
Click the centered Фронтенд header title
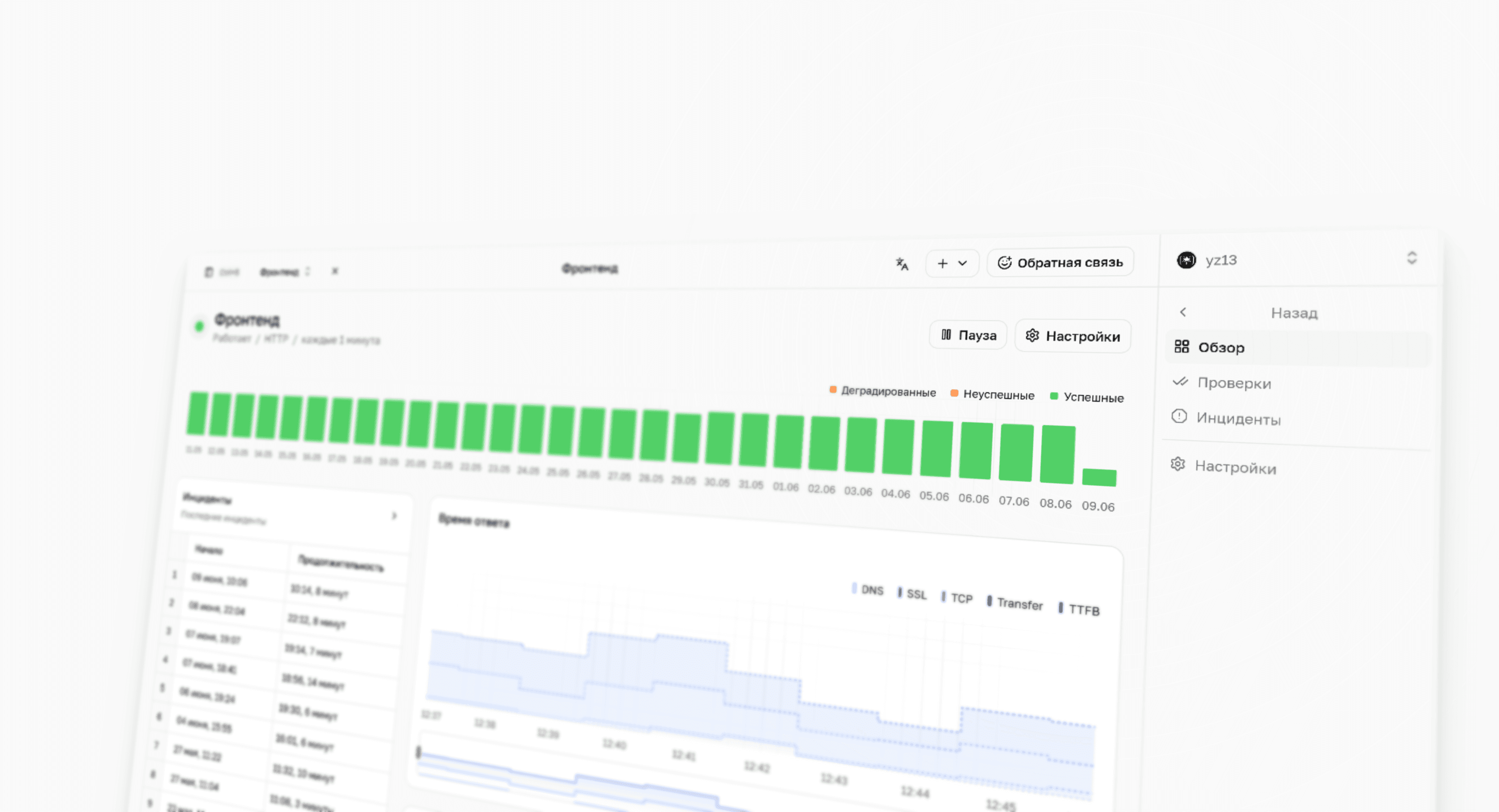pyautogui.click(x=589, y=269)
